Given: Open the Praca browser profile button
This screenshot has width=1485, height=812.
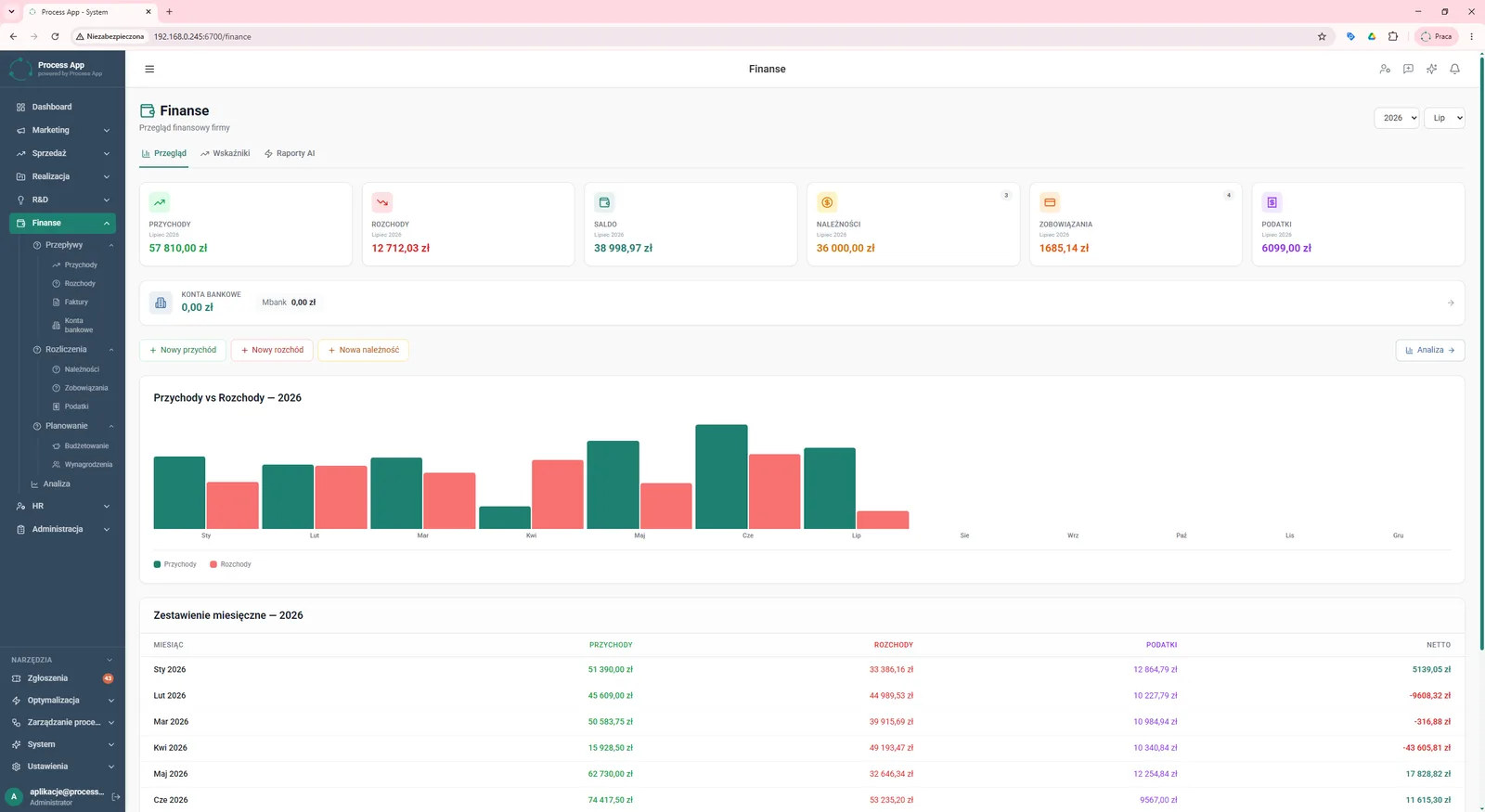Looking at the screenshot, I should tap(1436, 36).
